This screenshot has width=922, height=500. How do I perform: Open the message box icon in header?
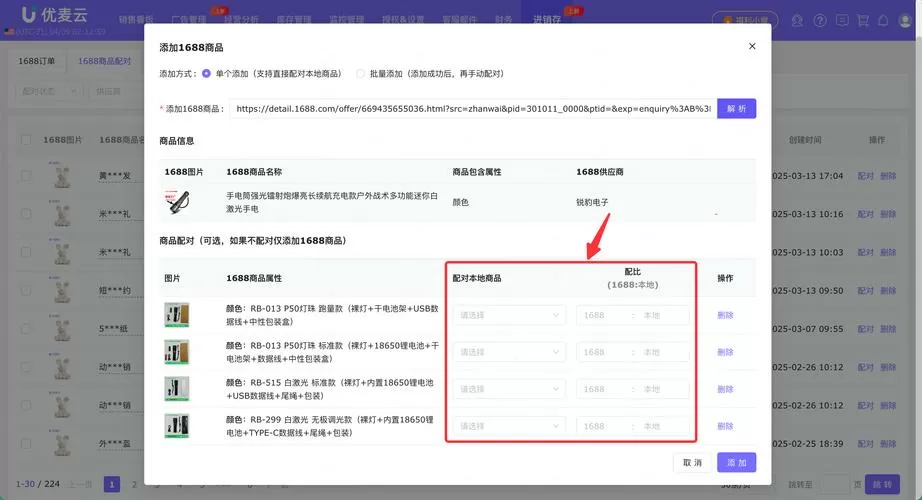[x=842, y=21]
